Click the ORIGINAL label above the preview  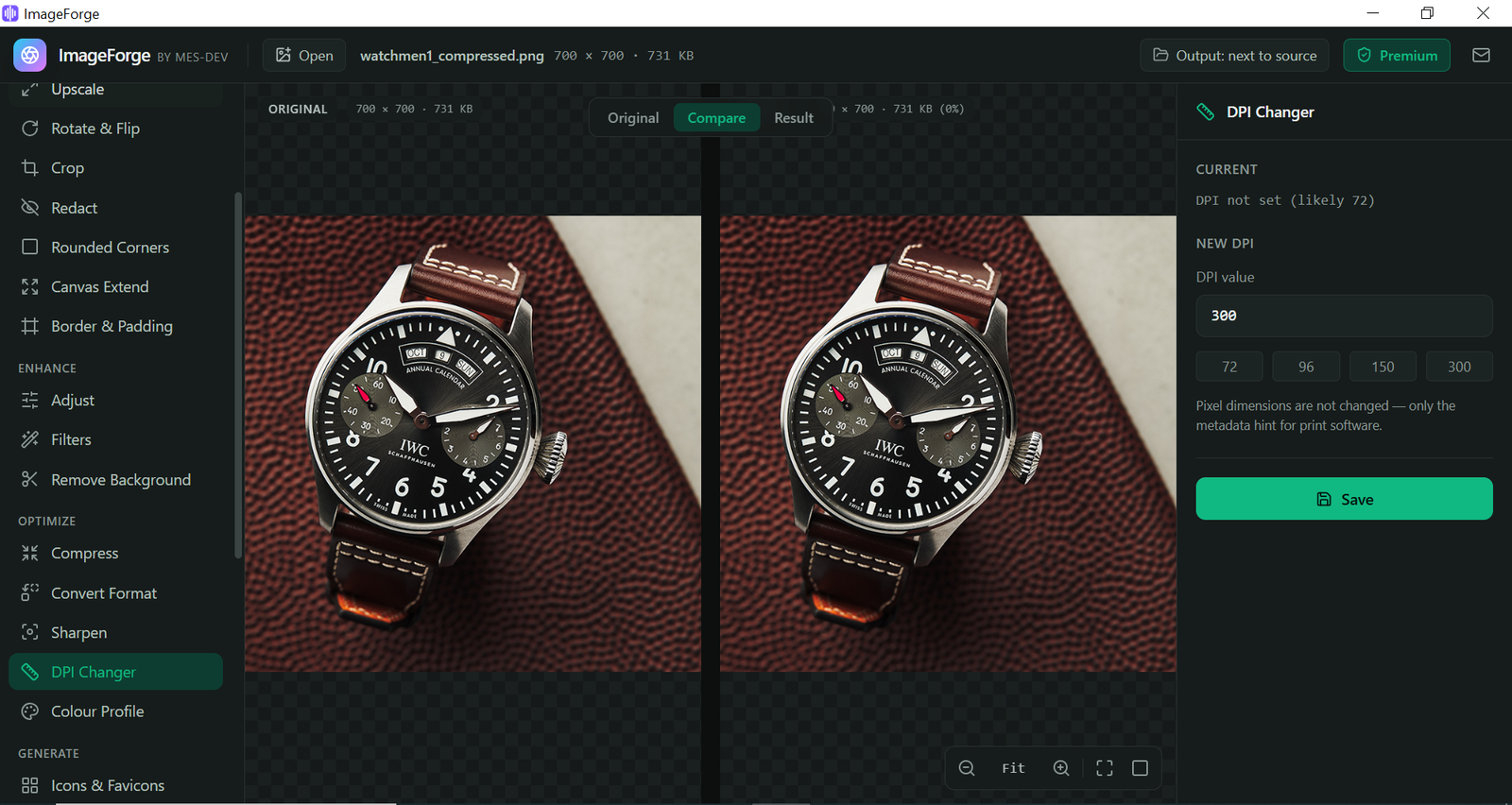(x=298, y=110)
